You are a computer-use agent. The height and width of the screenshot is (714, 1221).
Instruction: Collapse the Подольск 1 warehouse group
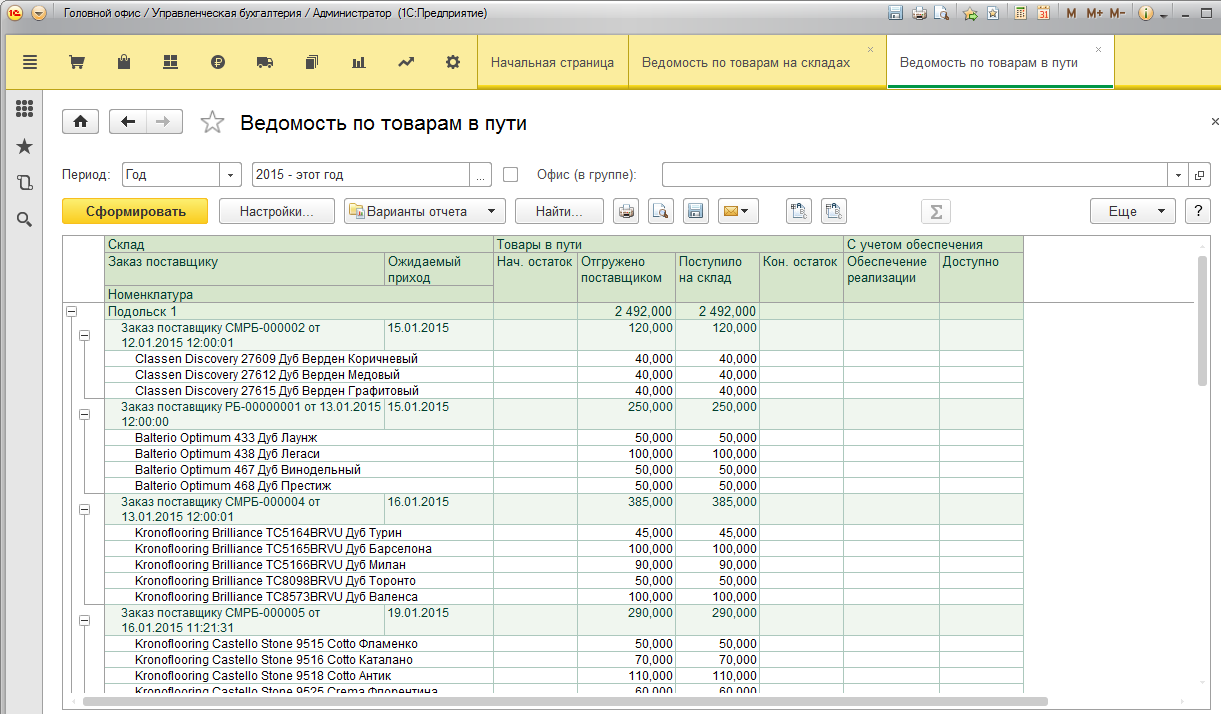(x=71, y=312)
